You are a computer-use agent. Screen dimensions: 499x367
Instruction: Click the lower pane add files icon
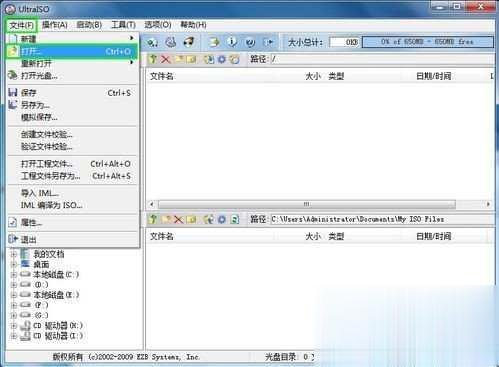click(x=209, y=219)
